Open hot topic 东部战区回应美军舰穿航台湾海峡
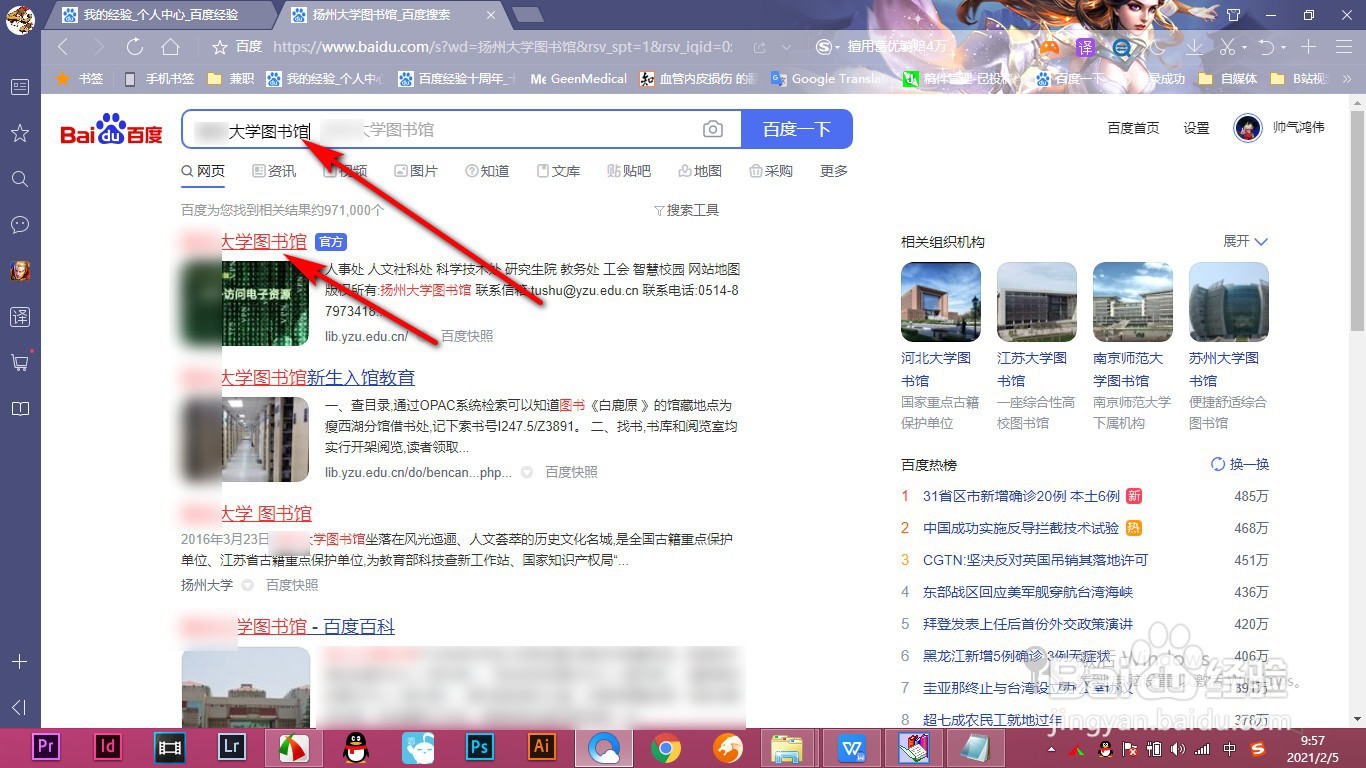Screen dimensions: 1366x768 1029,592
